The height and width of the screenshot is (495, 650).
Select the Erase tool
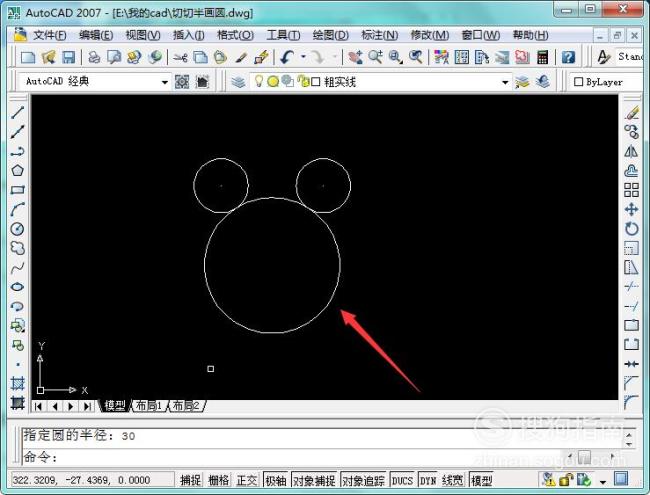631,112
